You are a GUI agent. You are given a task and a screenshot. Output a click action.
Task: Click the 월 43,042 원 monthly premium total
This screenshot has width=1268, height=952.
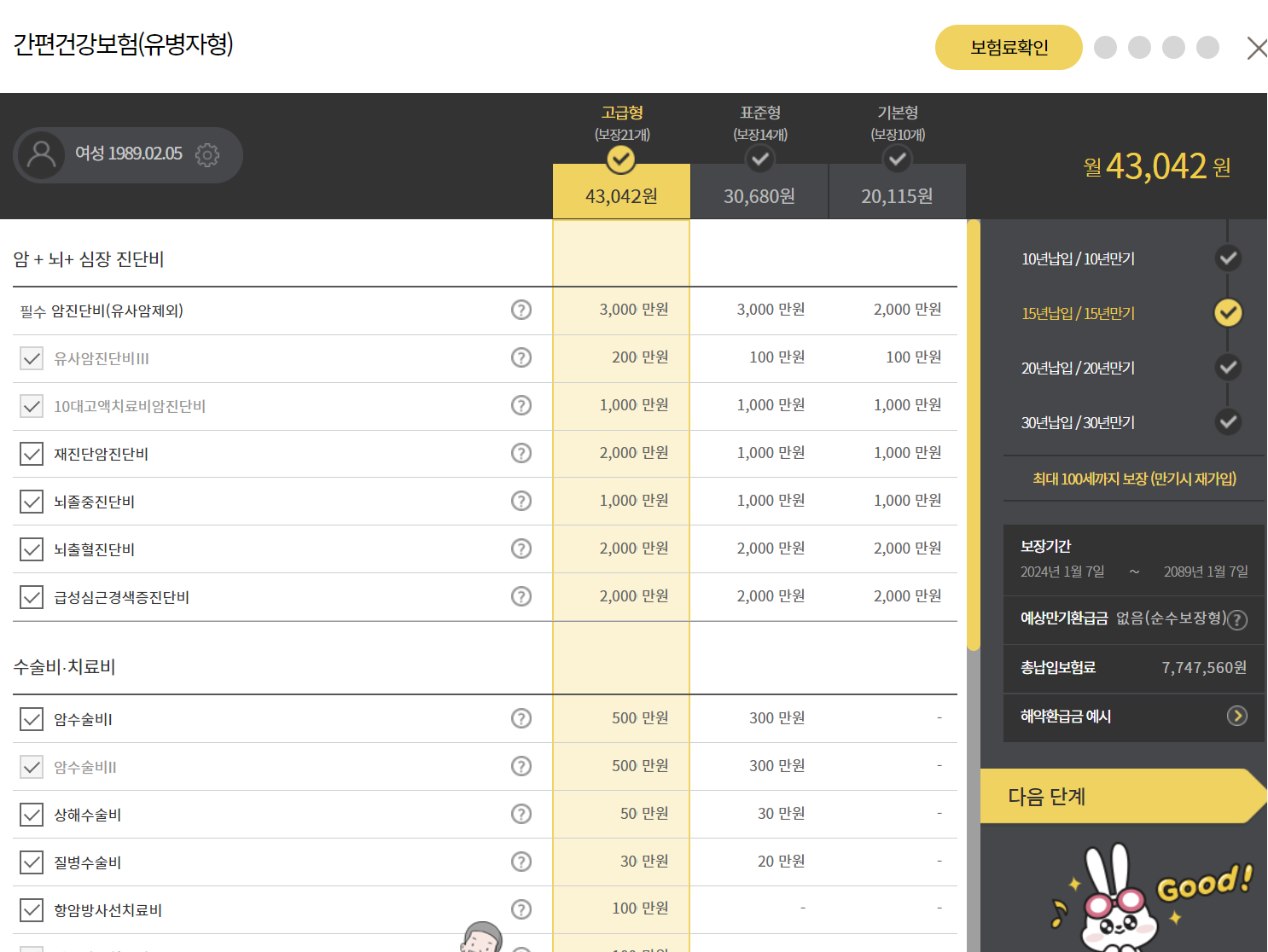click(x=1156, y=166)
